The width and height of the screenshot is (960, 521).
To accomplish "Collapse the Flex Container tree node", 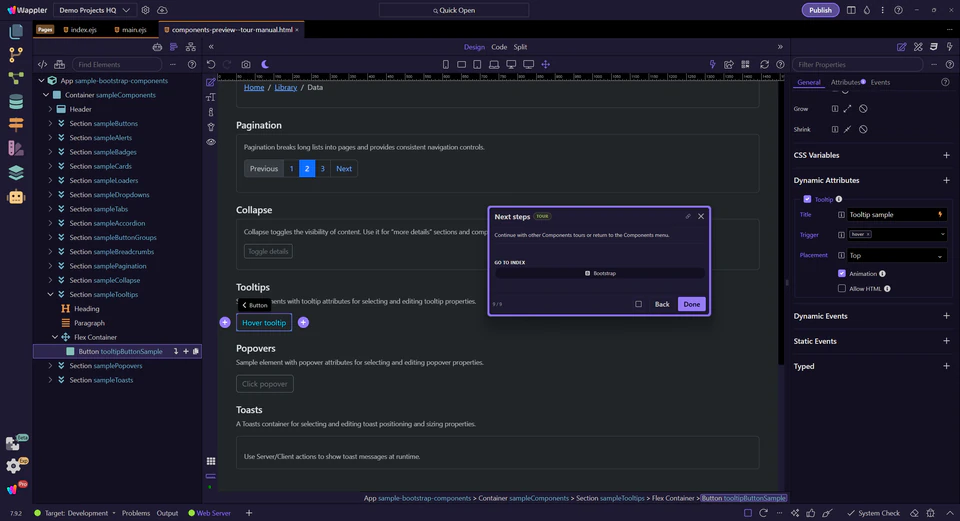I will coord(55,337).
